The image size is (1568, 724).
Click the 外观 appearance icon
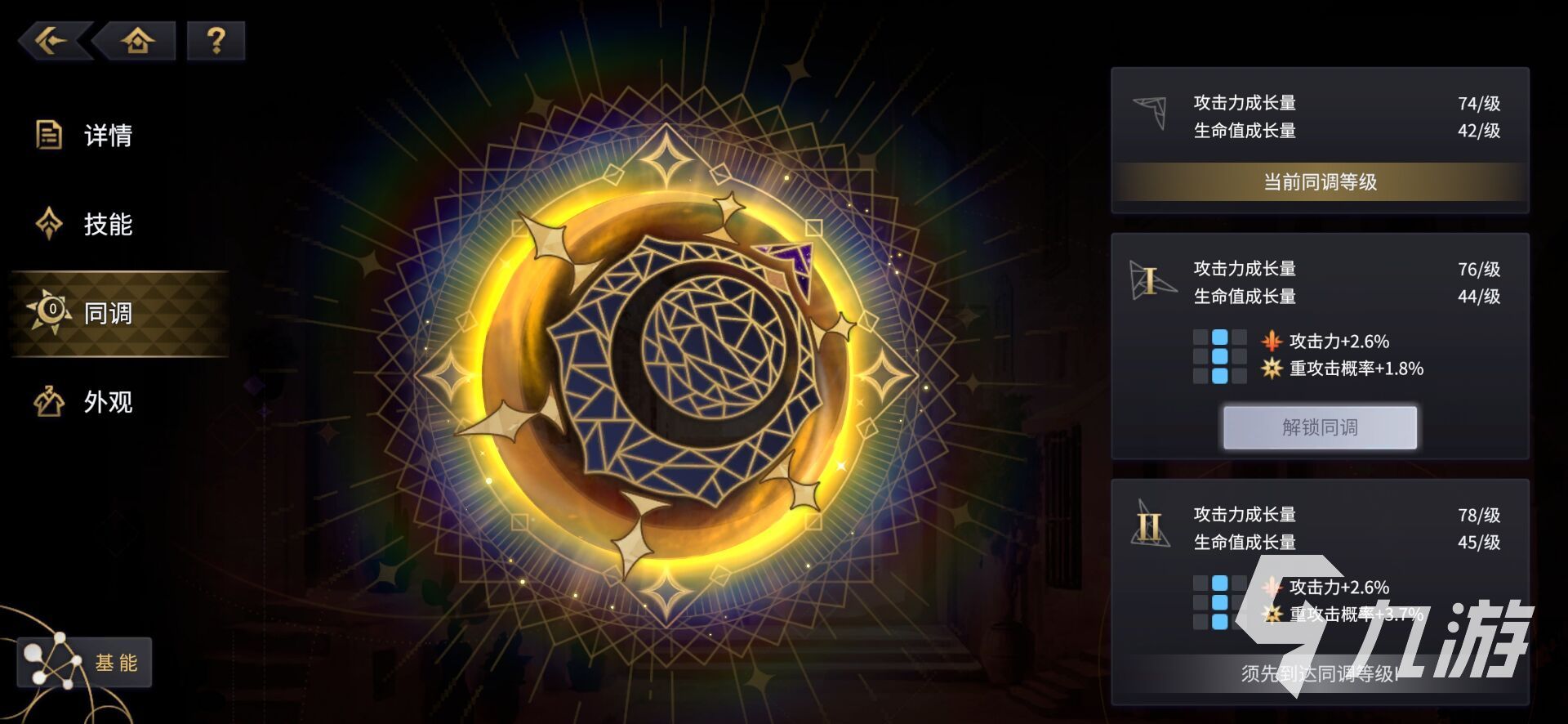point(49,401)
